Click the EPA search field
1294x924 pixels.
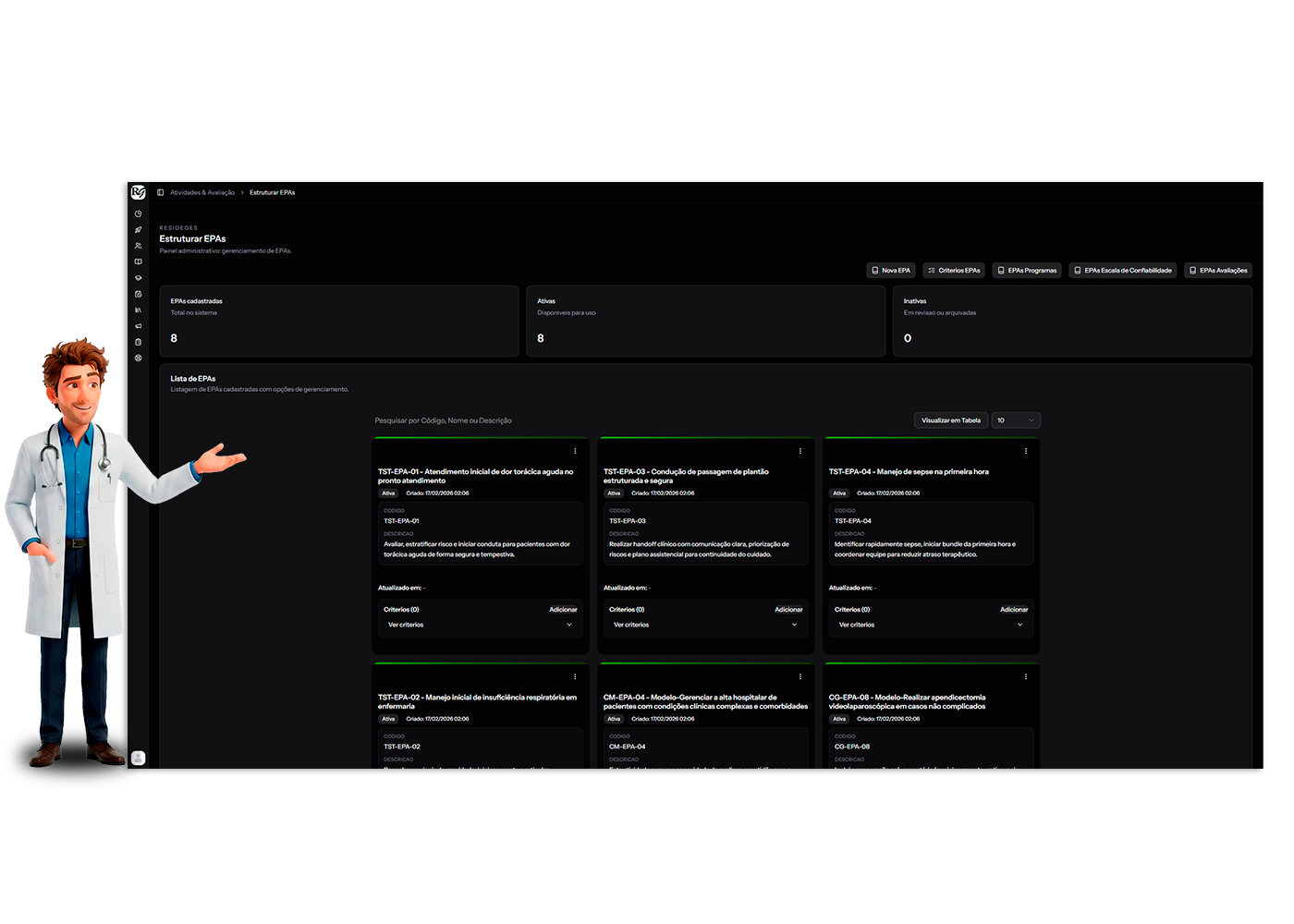click(555, 420)
